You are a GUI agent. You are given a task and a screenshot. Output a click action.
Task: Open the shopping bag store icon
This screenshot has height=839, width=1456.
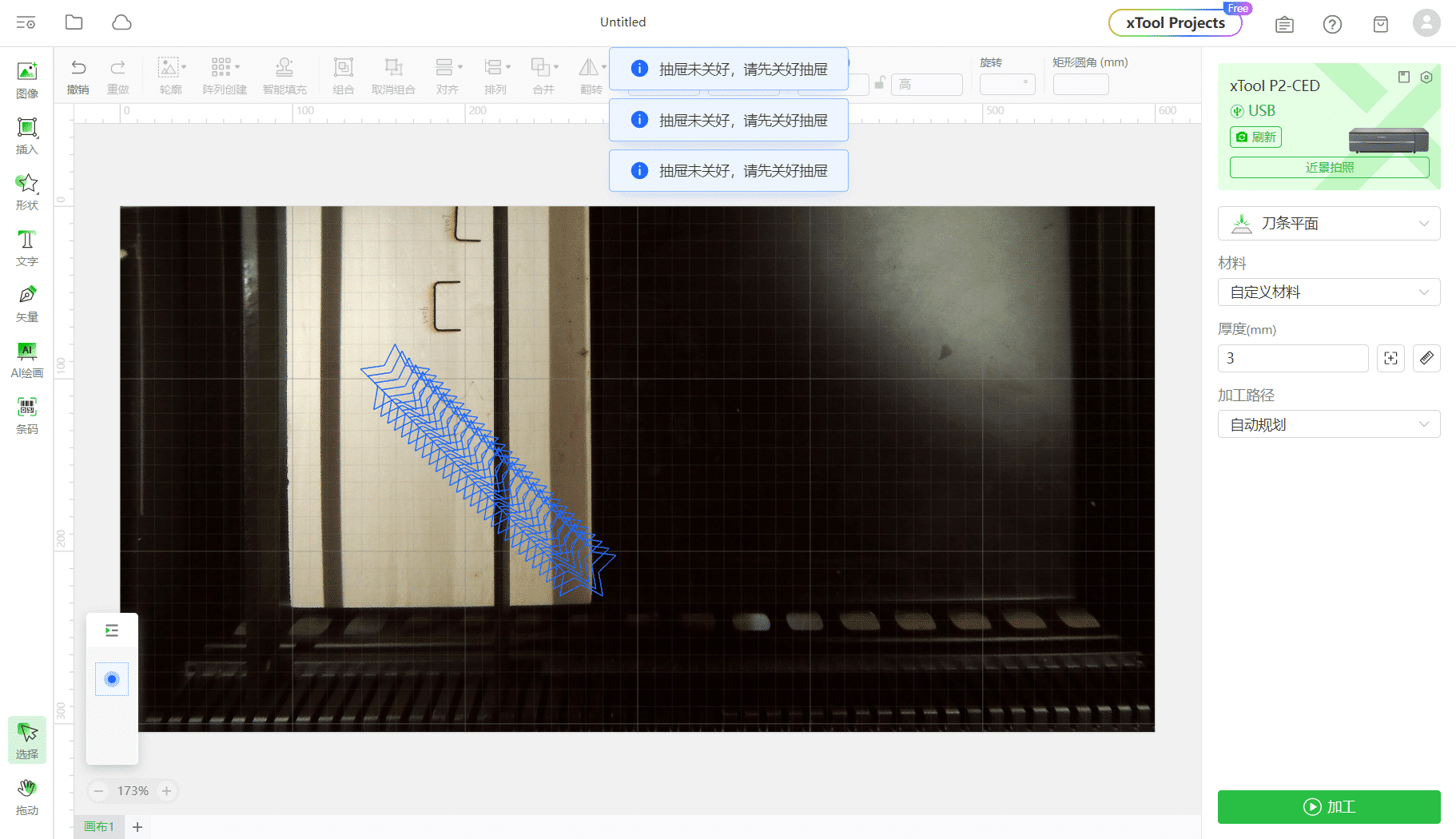click(x=1380, y=24)
